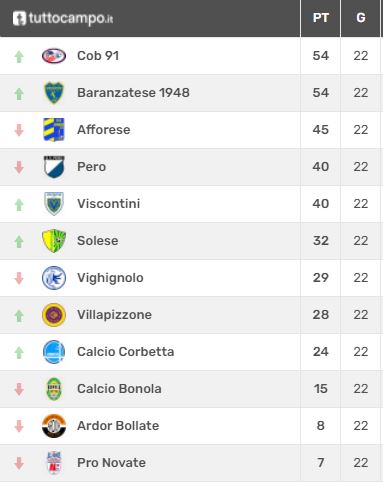Click the Vighignolo round blue crest
The width and height of the screenshot is (383, 483).
tap(54, 278)
